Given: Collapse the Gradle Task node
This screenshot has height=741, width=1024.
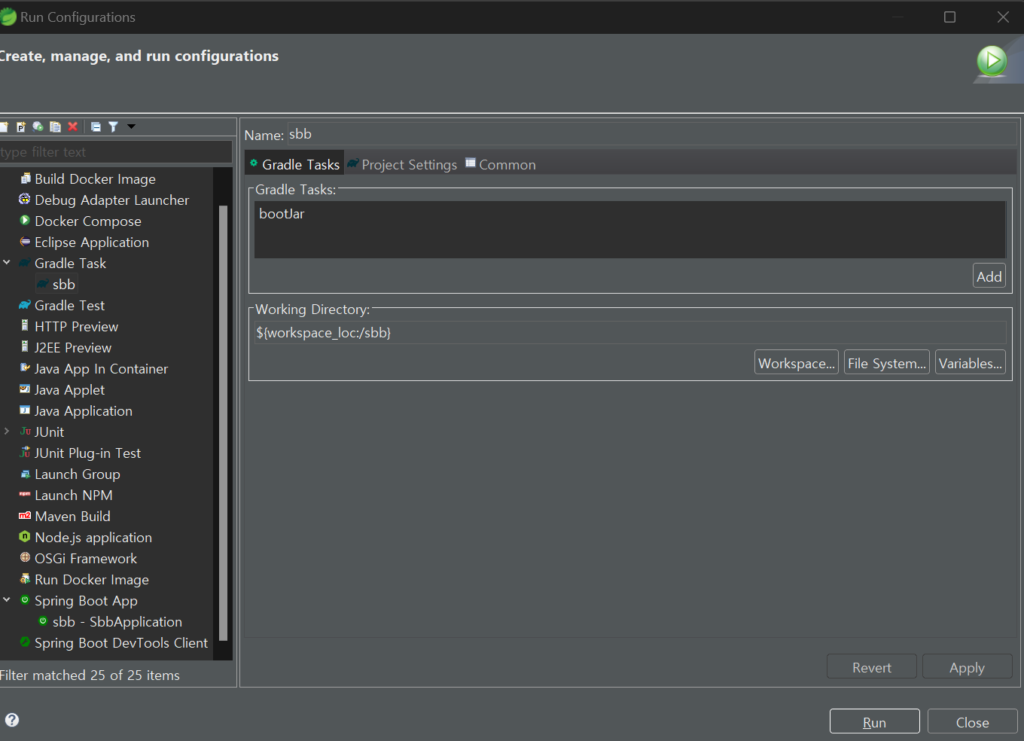Looking at the screenshot, I should point(7,262).
